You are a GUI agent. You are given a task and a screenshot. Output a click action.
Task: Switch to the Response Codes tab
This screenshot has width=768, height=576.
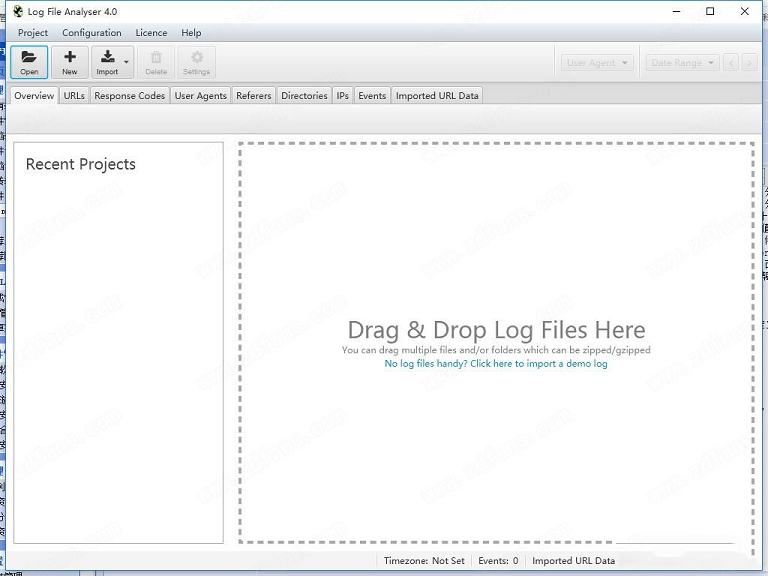coord(129,96)
